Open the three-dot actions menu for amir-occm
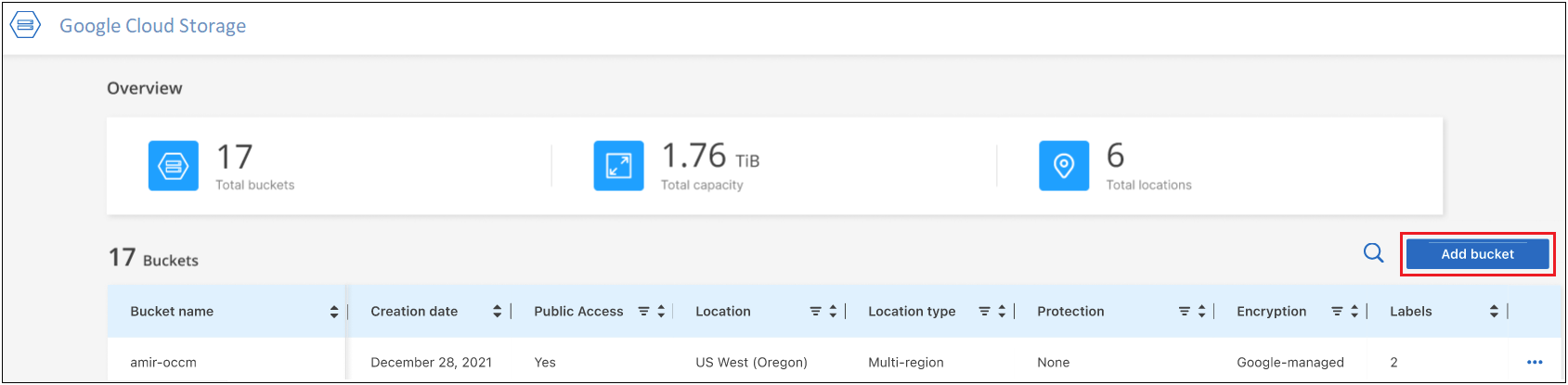This screenshot has width=1568, height=385. [x=1535, y=362]
